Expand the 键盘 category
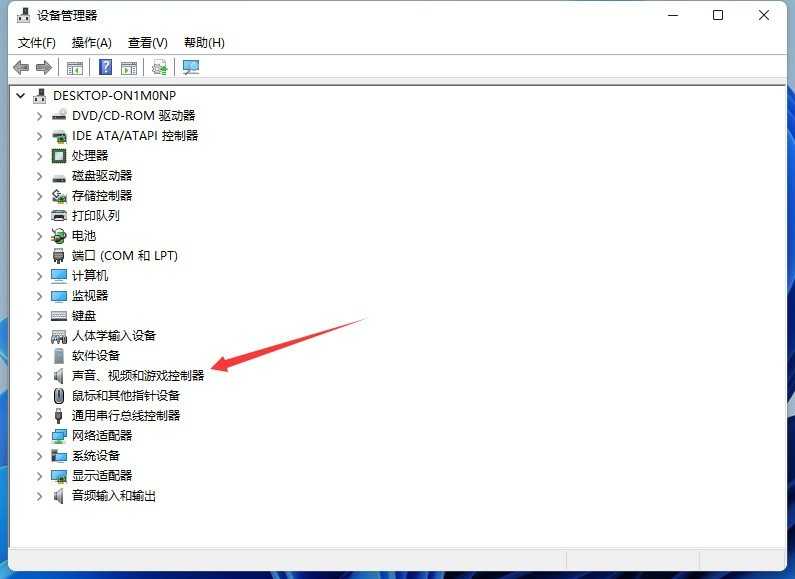Screen dimensions: 795x579 coord(40,316)
